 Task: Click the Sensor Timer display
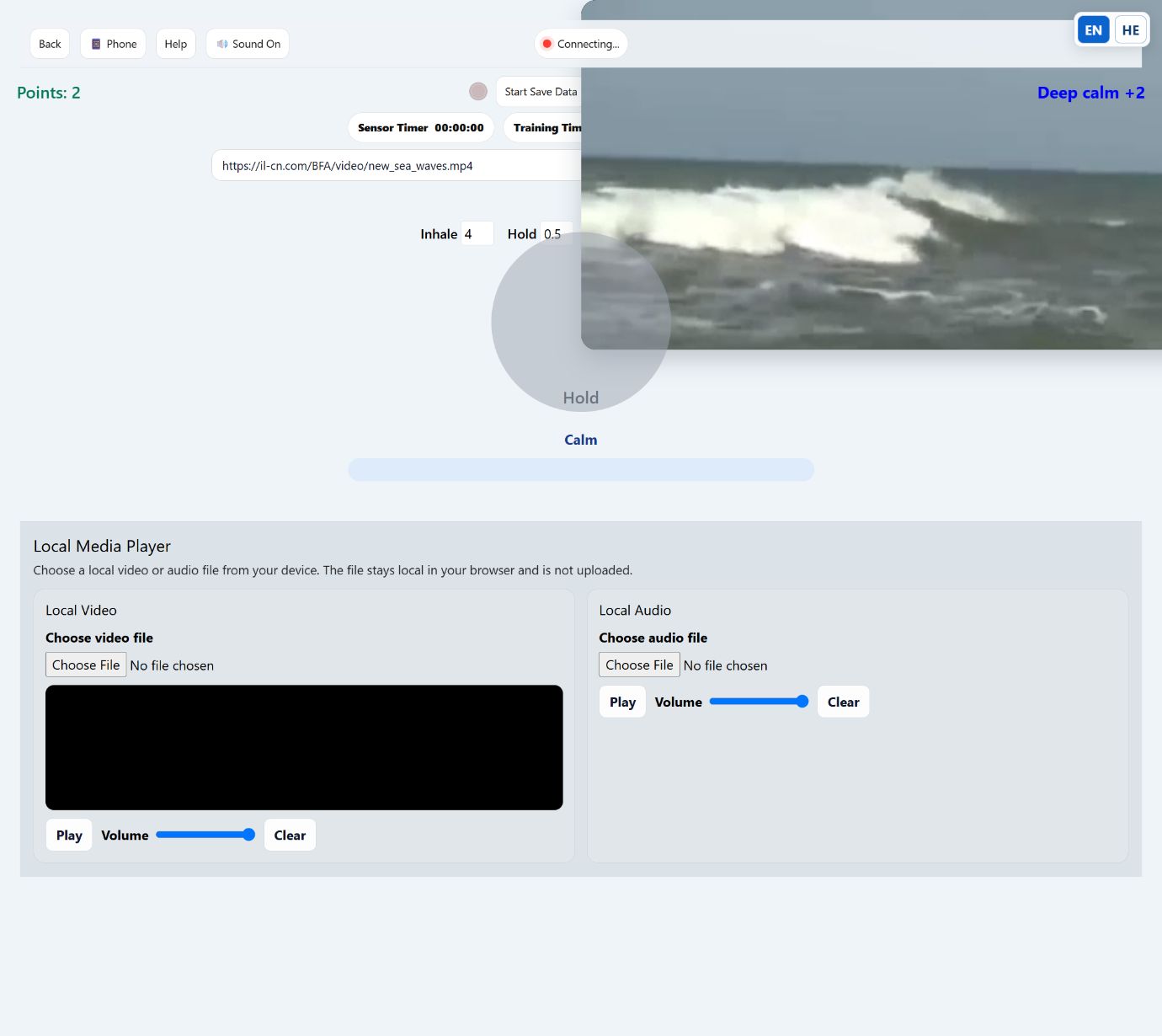[421, 128]
